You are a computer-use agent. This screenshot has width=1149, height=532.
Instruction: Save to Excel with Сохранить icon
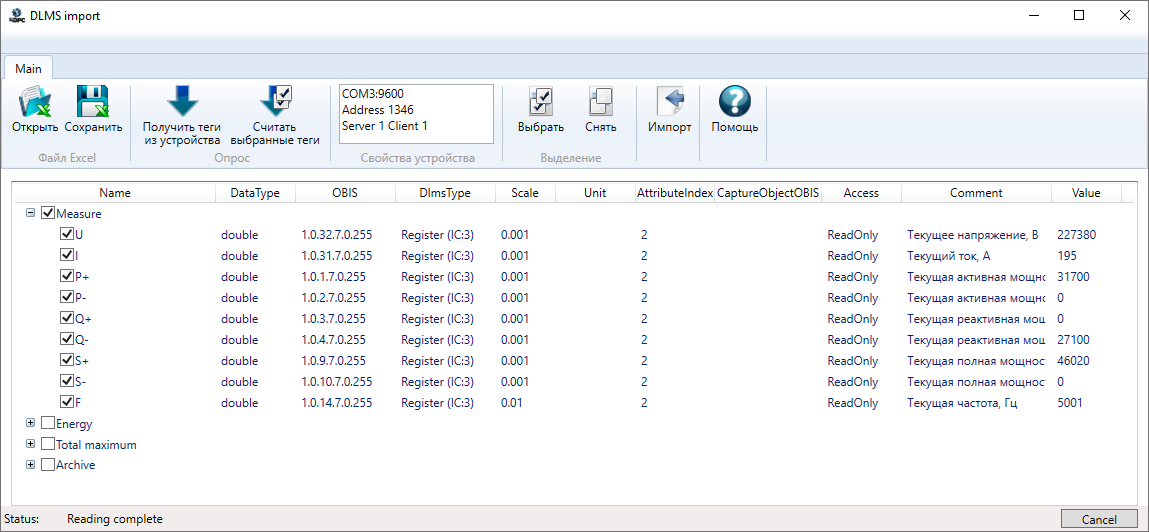(x=93, y=101)
